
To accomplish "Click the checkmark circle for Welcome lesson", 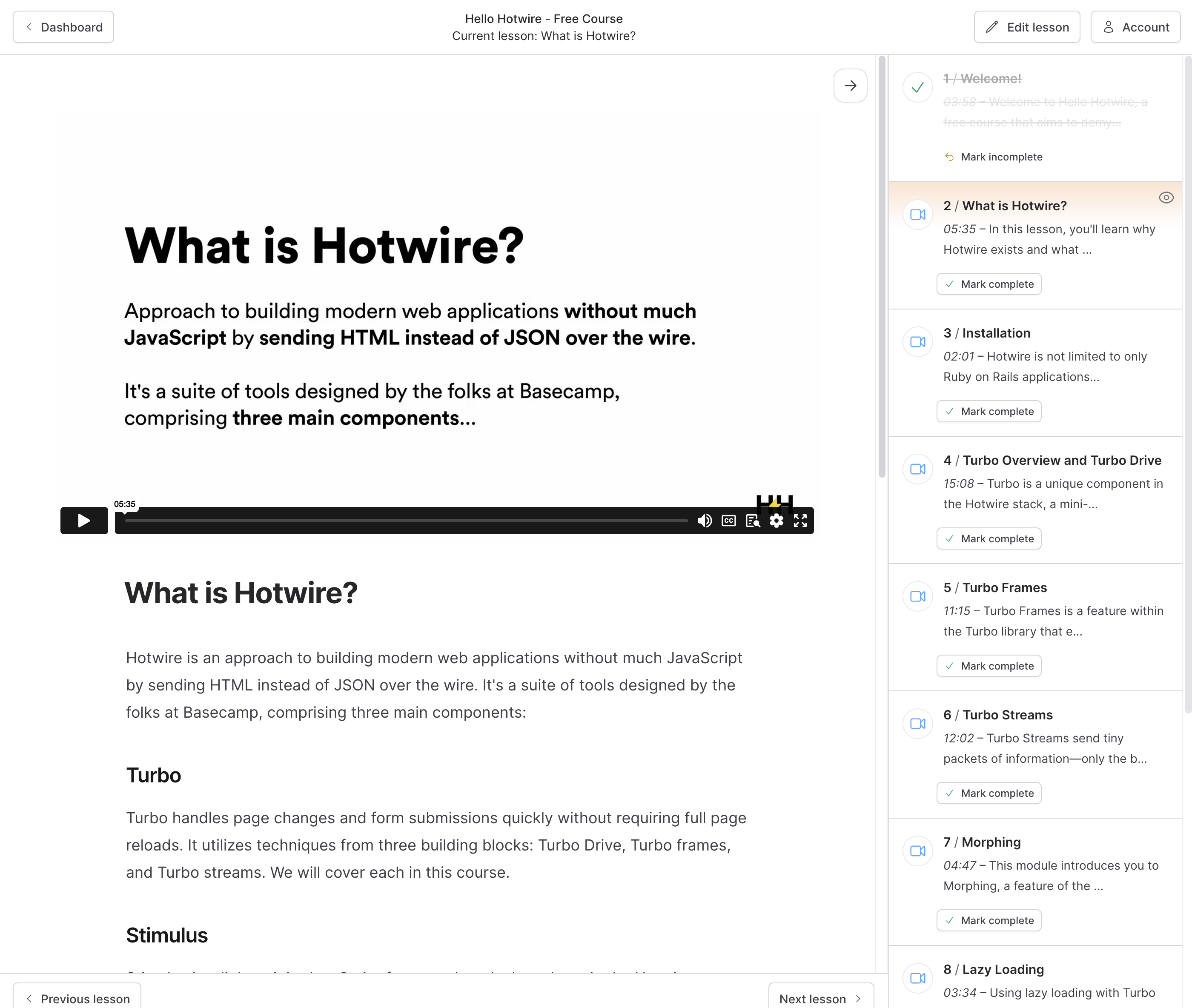I will coord(918,87).
